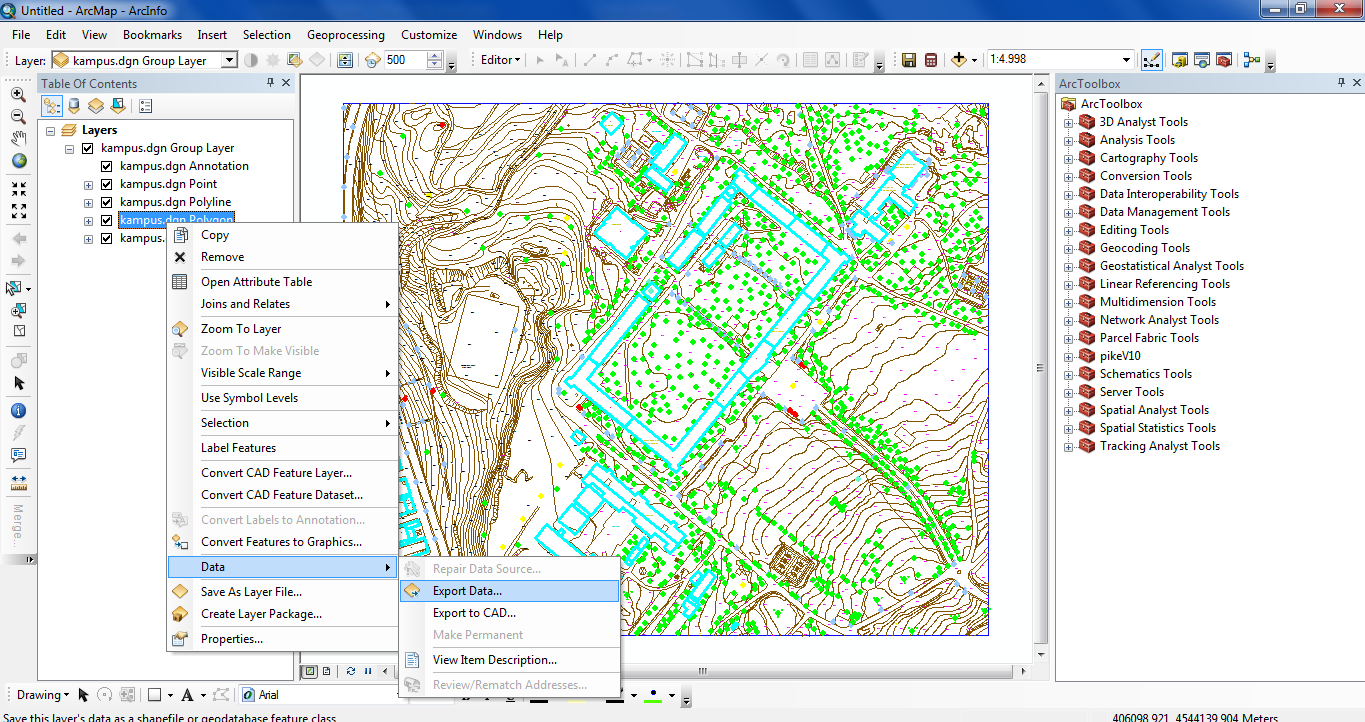Viewport: 1365px width, 722px height.
Task: Toggle kampus.dgn Point layer checkbox
Action: pos(106,184)
